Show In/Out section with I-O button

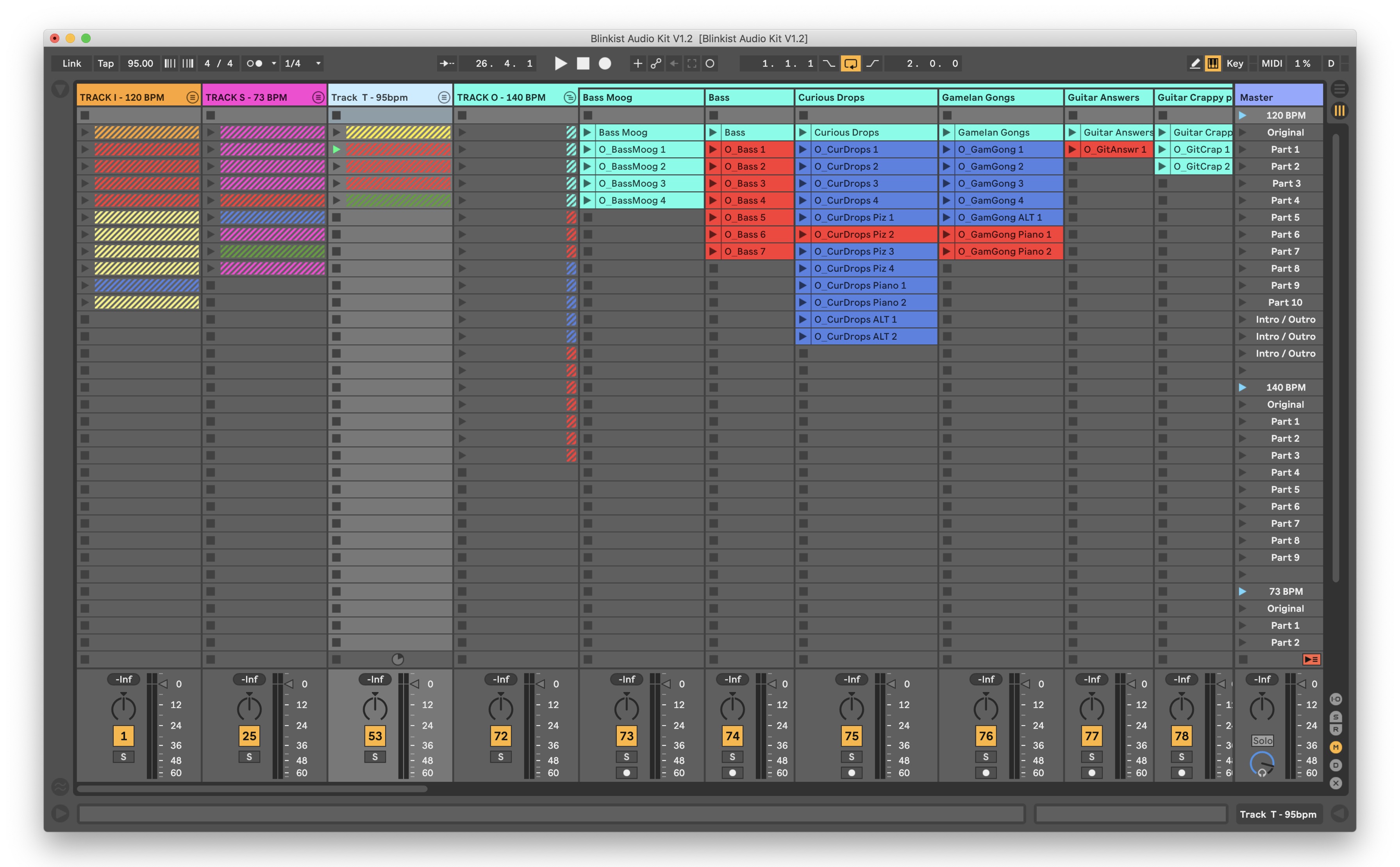click(1335, 699)
